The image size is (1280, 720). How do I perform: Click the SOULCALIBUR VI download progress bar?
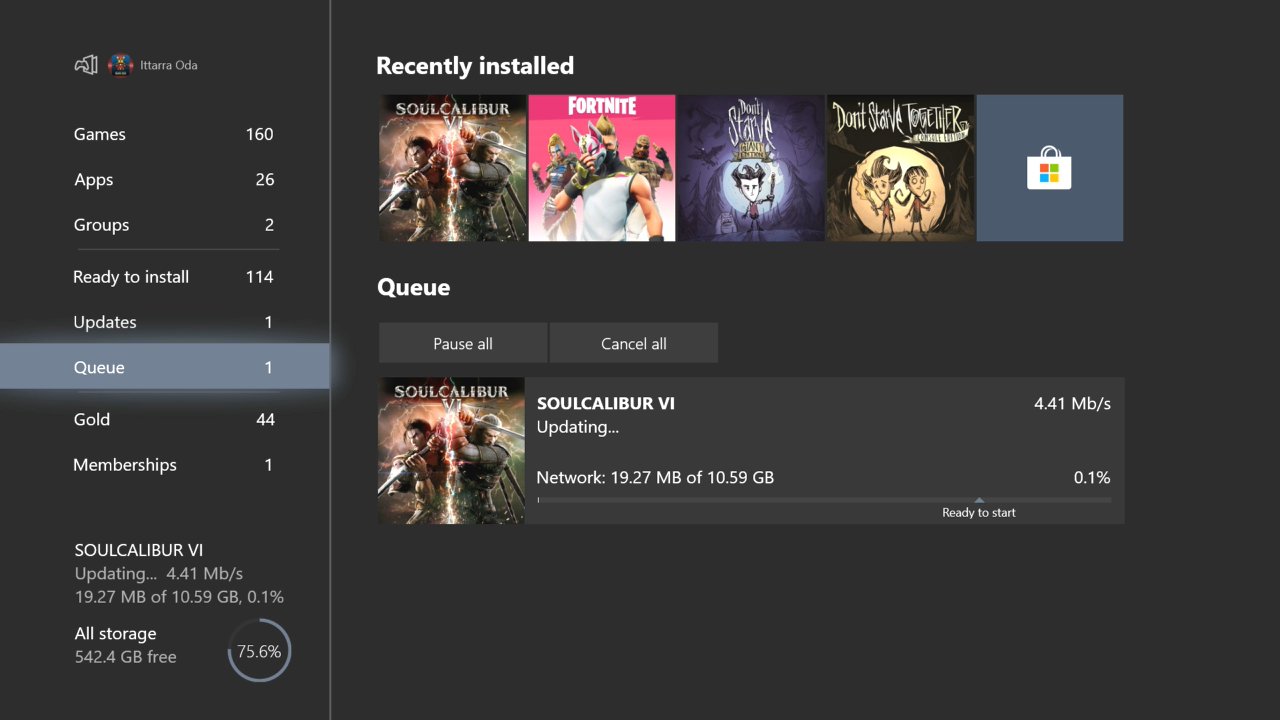[x=824, y=499]
